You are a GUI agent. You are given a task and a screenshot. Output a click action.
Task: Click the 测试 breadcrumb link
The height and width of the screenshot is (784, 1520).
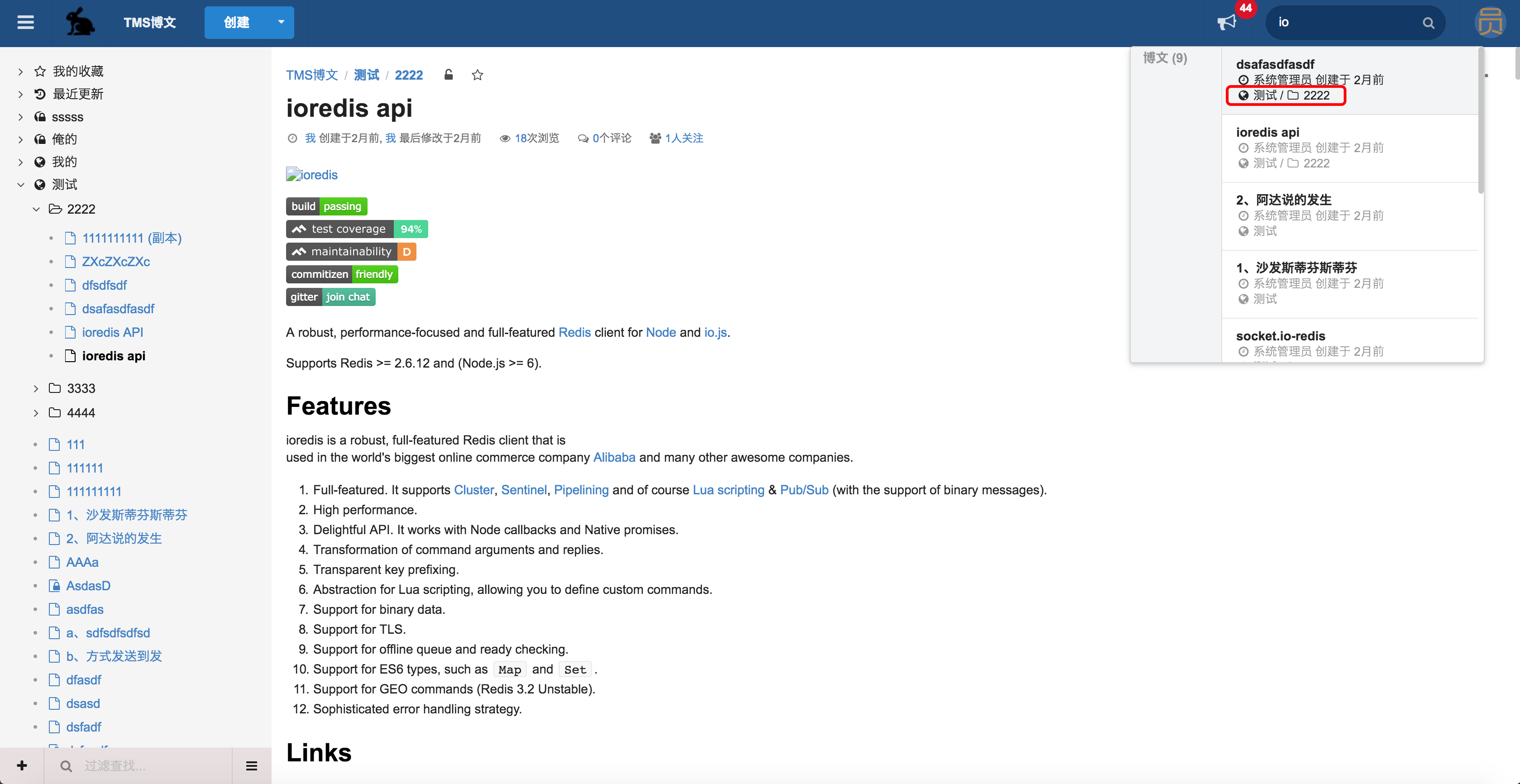[367, 75]
